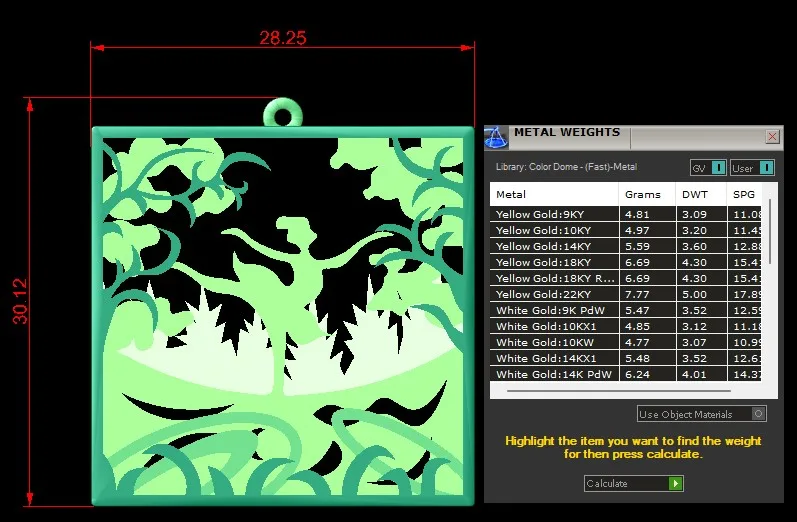Click the vertical scrollbar of metal list

point(770,231)
